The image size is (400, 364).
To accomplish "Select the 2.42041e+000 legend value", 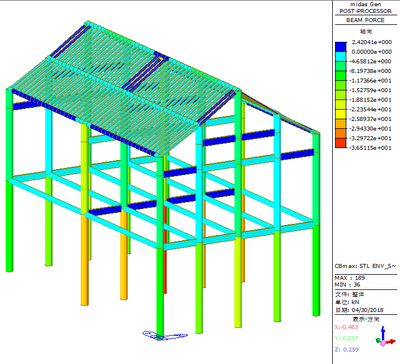I will 372,42.
